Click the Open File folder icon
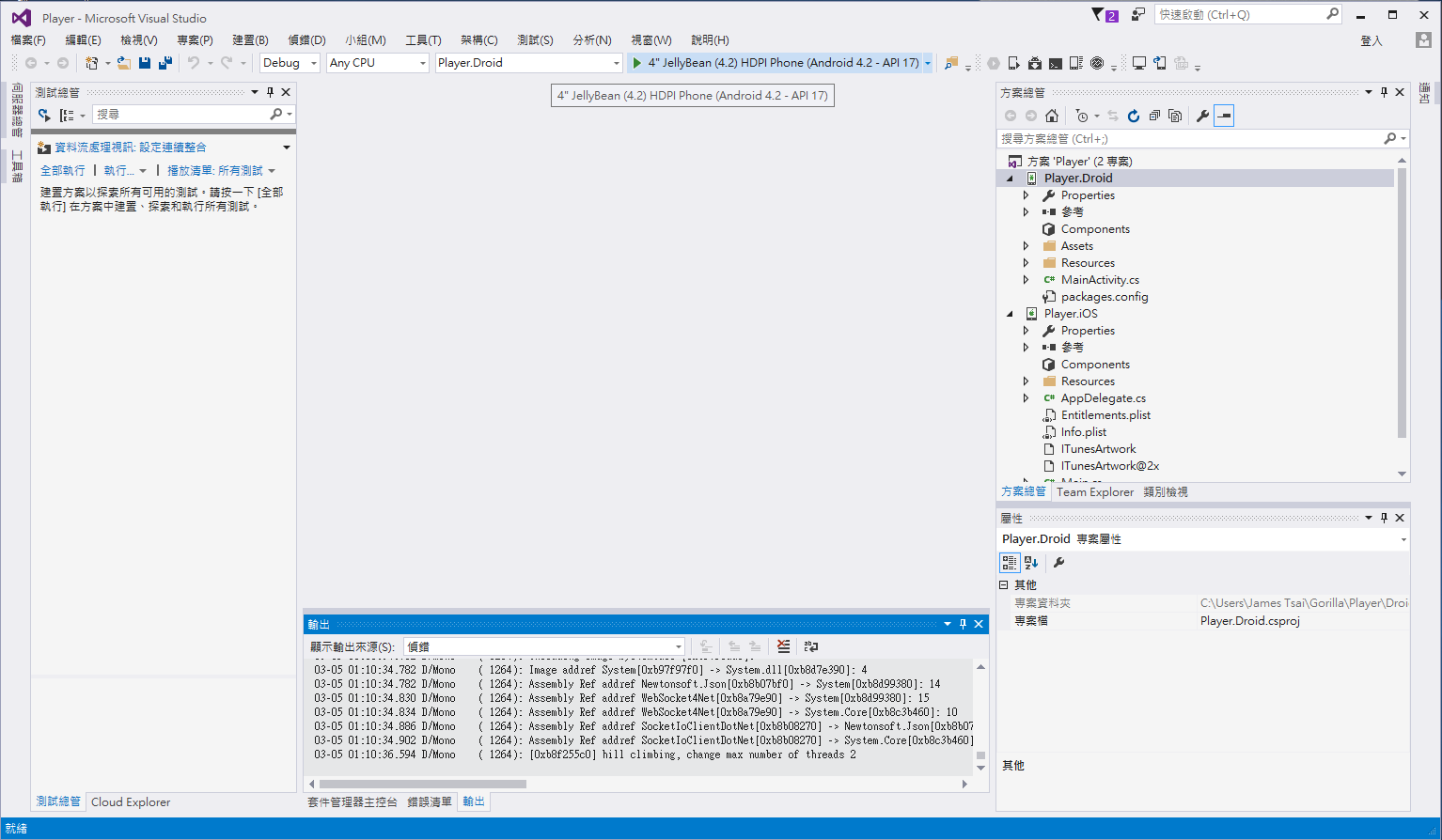 (x=123, y=63)
